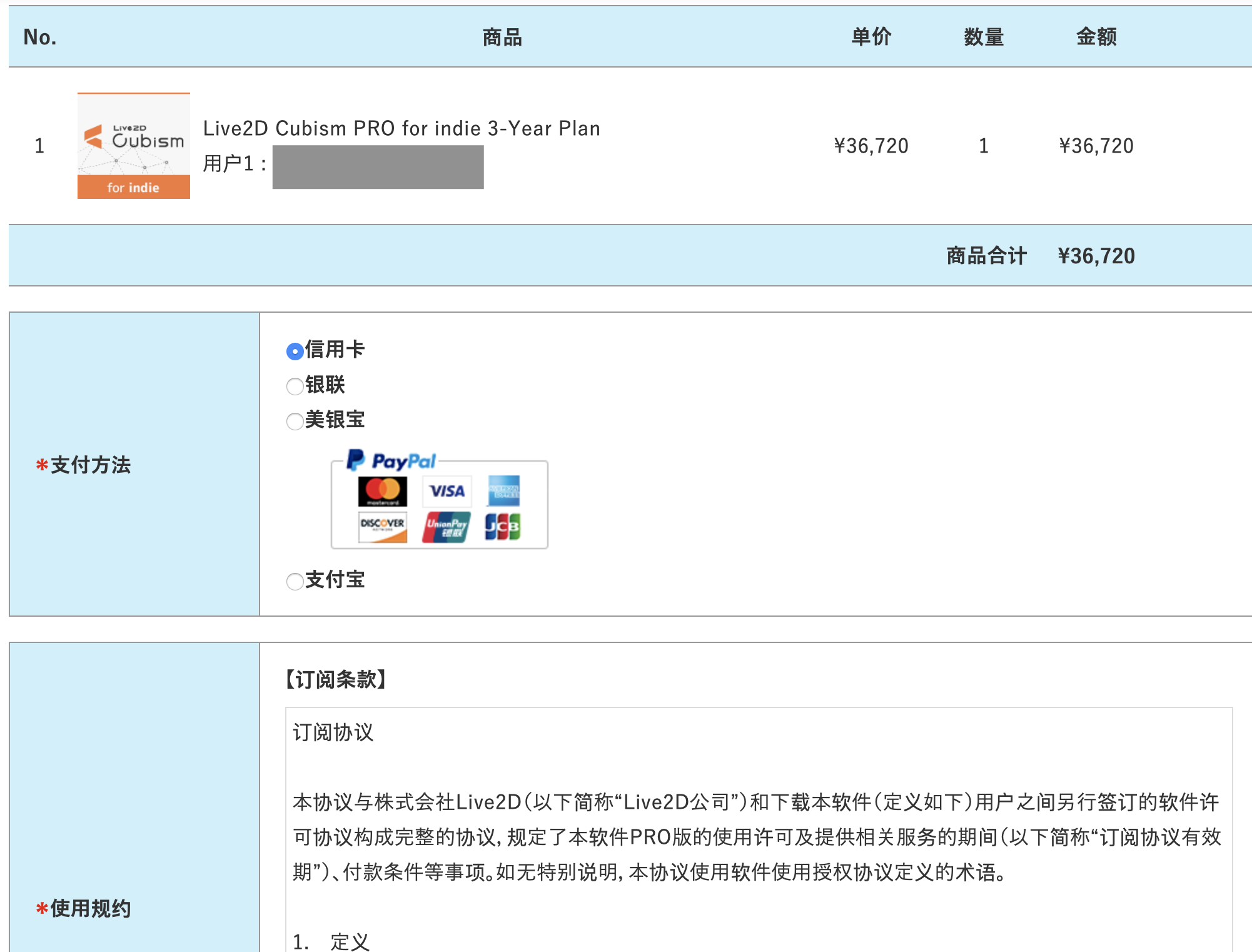
Task: Click the Live2D Cubism for indie thumbnail
Action: click(134, 146)
